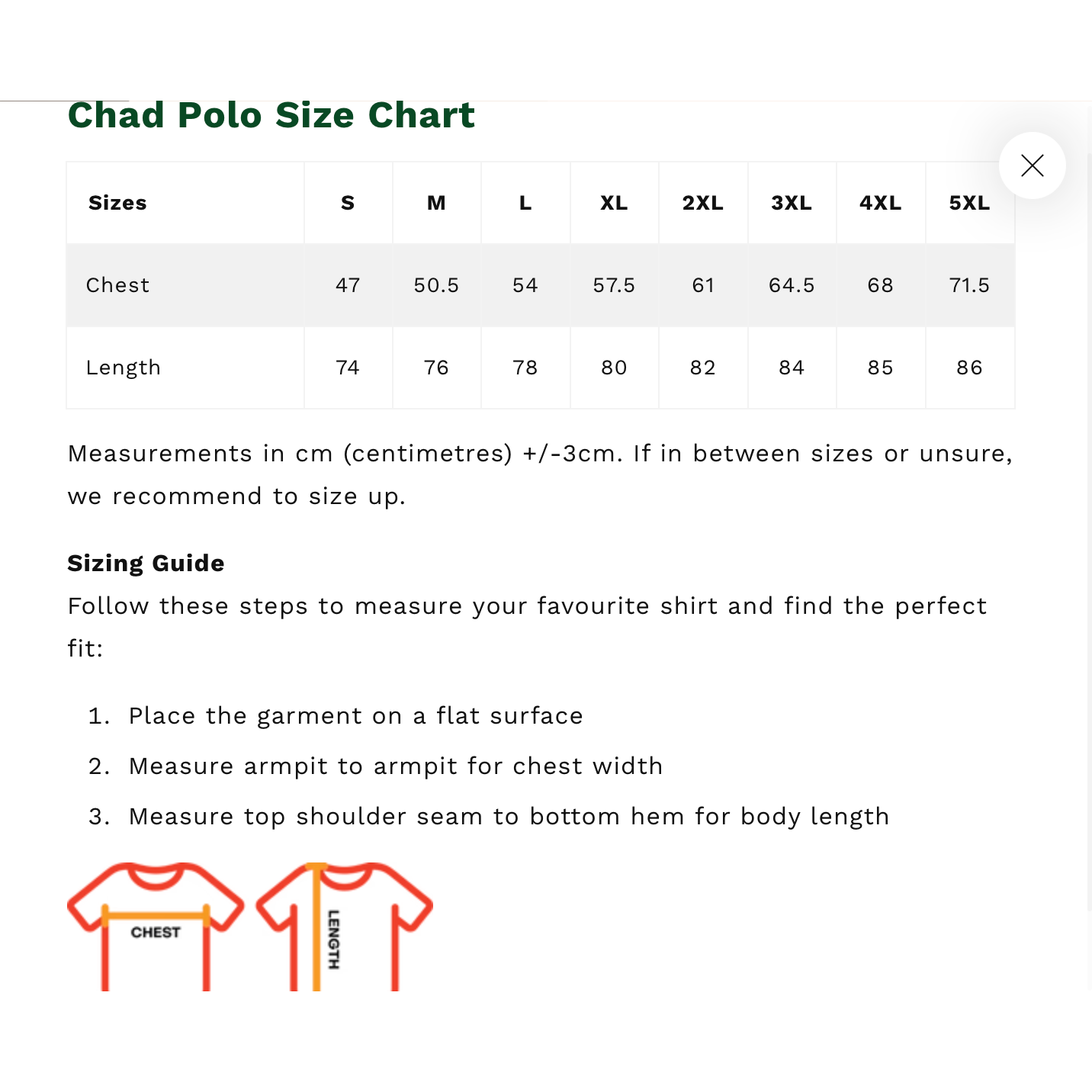
Task: Click the Chad Polo Size Chart title
Action: pyautogui.click(x=271, y=115)
